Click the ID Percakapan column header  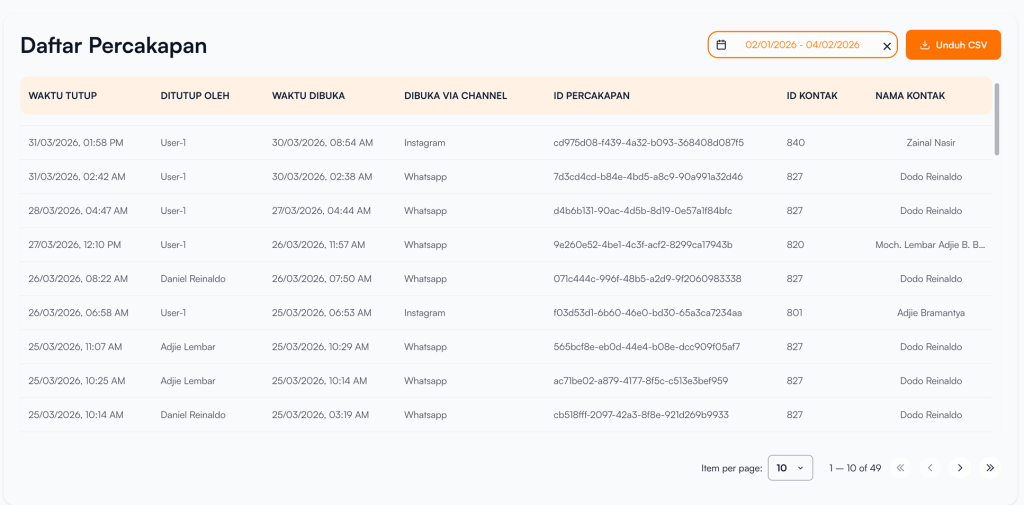click(591, 96)
